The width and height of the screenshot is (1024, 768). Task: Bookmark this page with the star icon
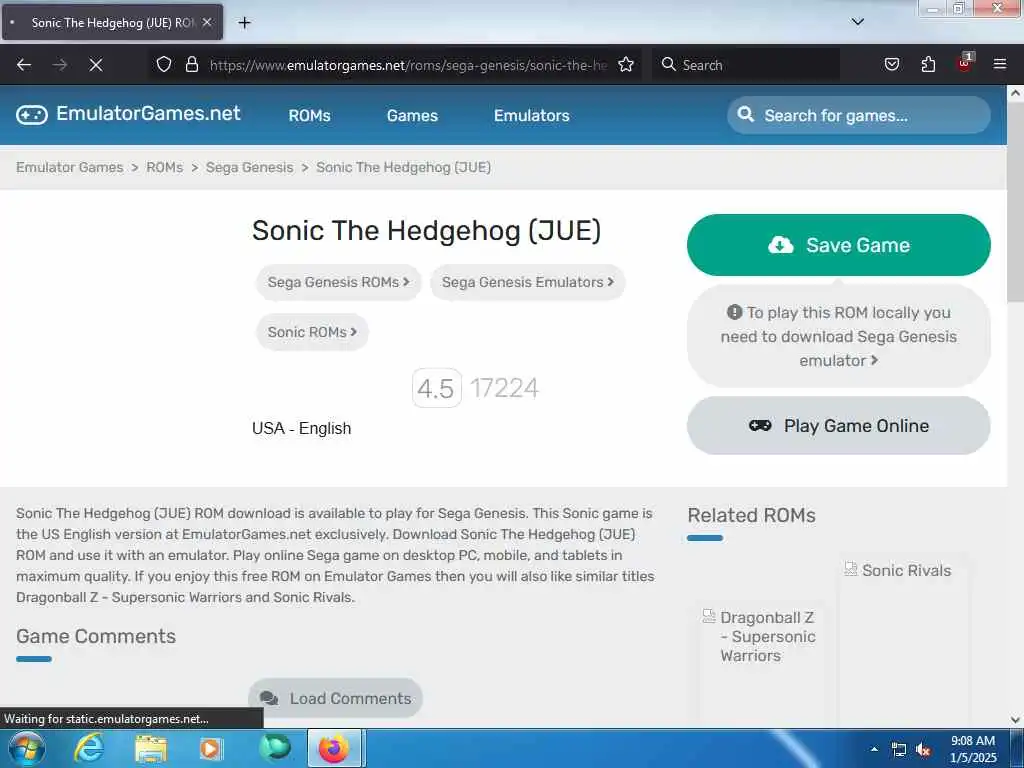626,64
